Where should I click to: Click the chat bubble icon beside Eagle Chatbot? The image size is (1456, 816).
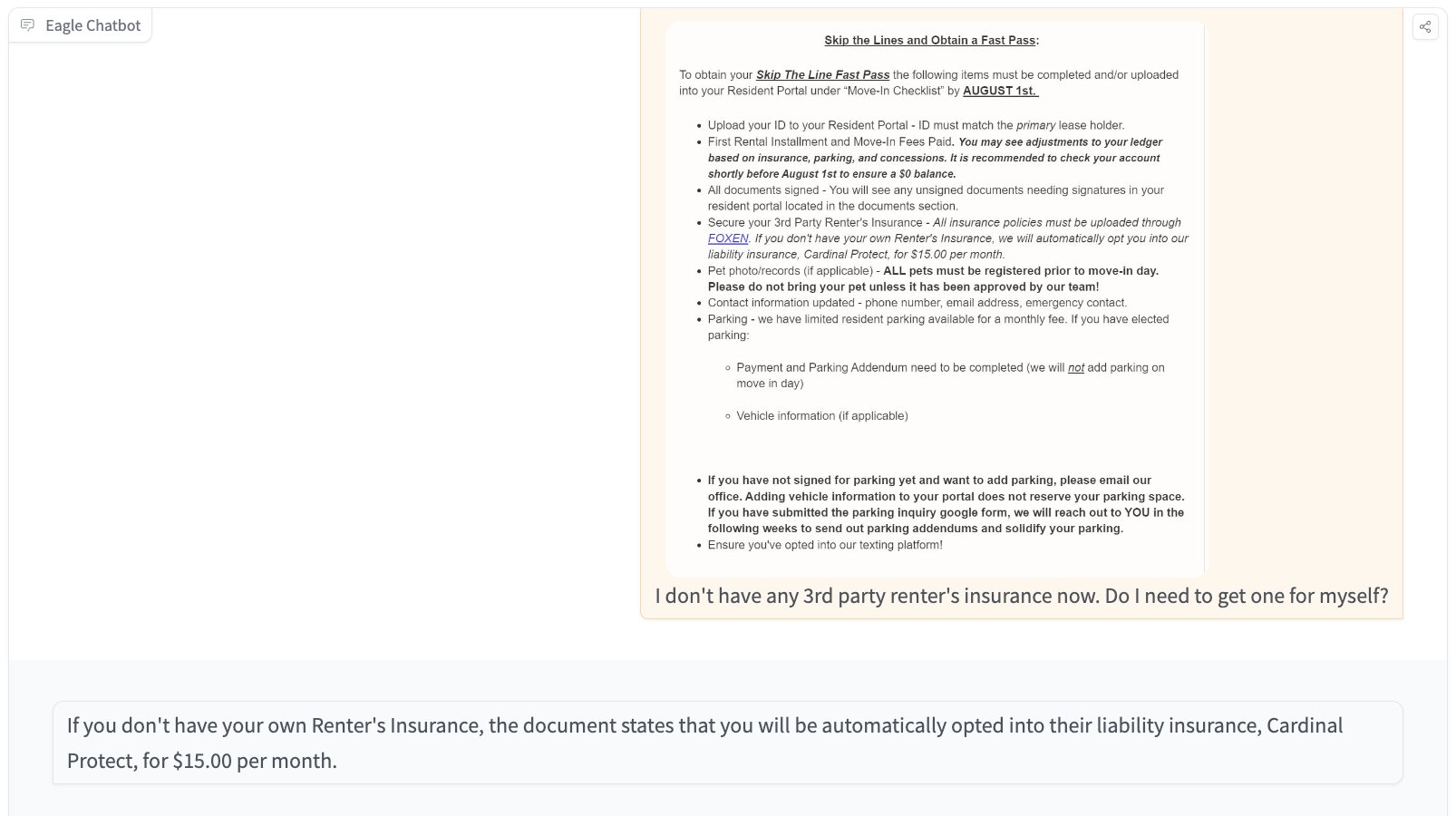28,25
